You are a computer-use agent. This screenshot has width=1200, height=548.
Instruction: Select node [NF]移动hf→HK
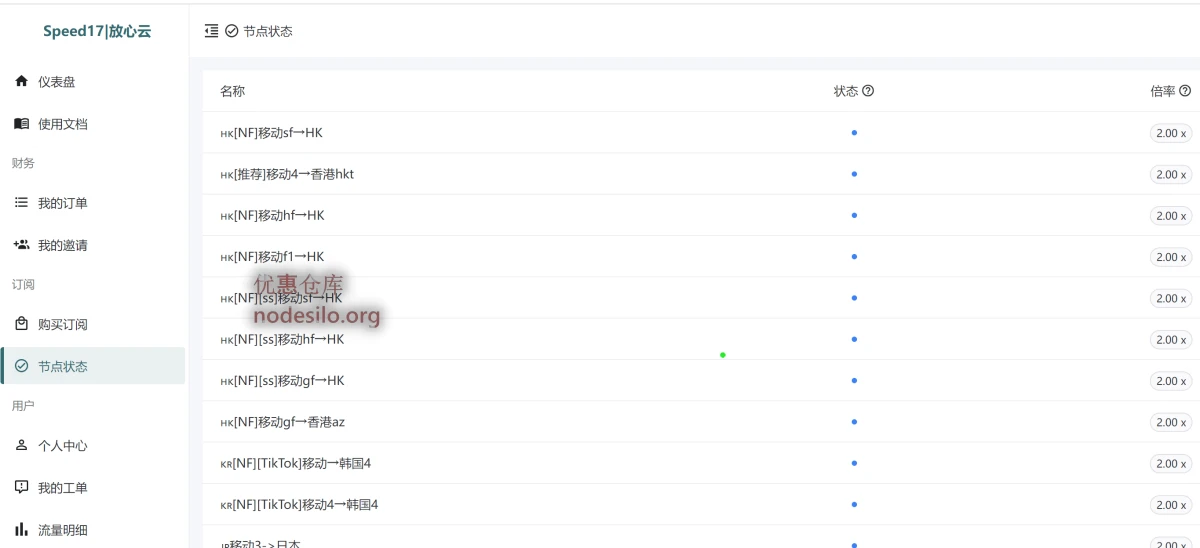point(272,216)
